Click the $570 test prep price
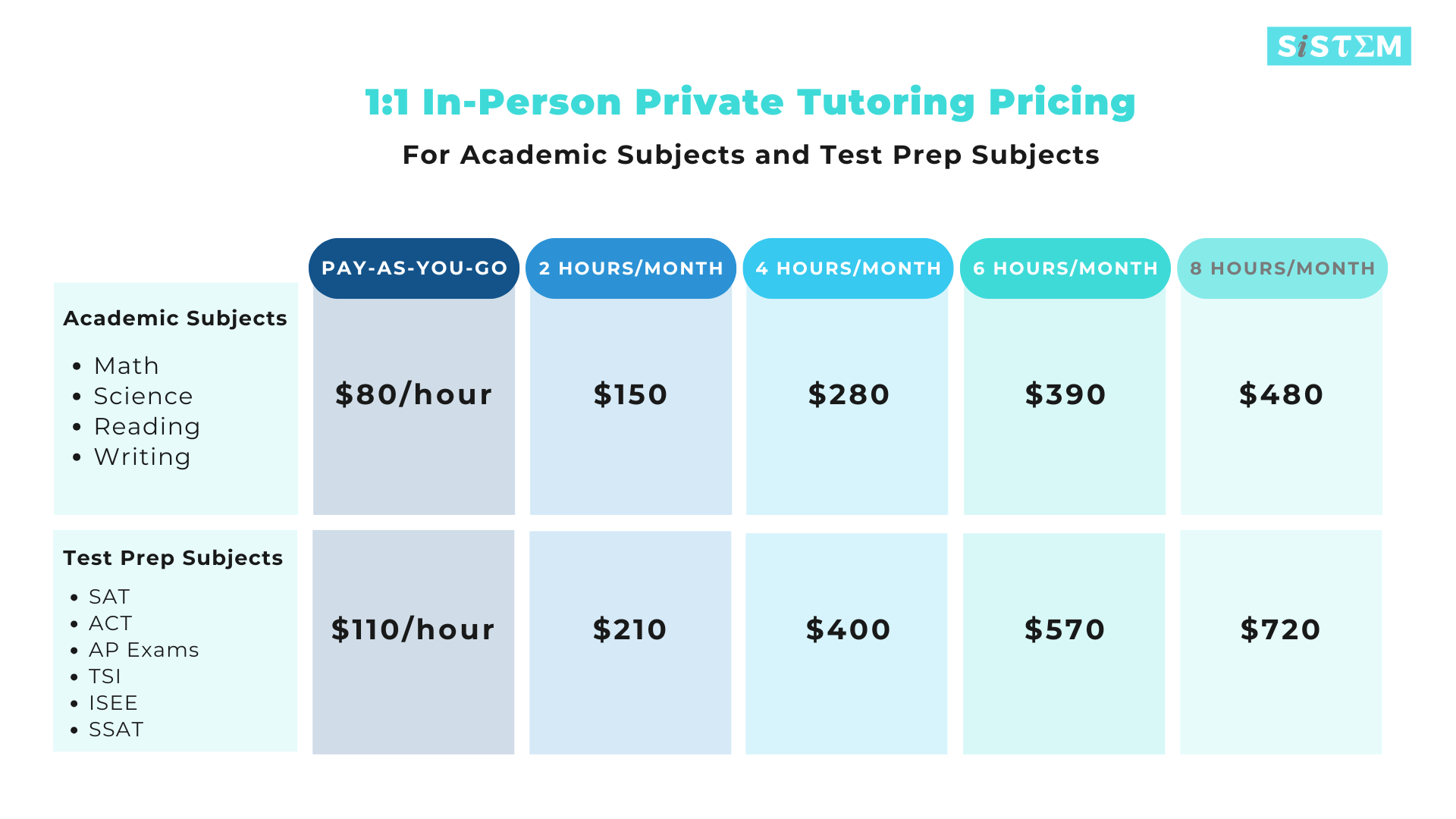The height and width of the screenshot is (819, 1456). coord(1065,630)
